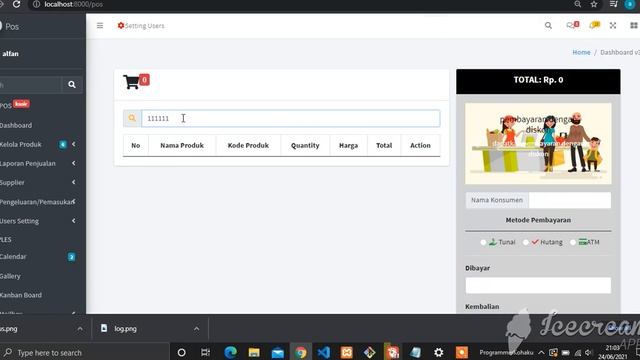
Task: Open File Explorer from taskbar
Action: (254, 352)
